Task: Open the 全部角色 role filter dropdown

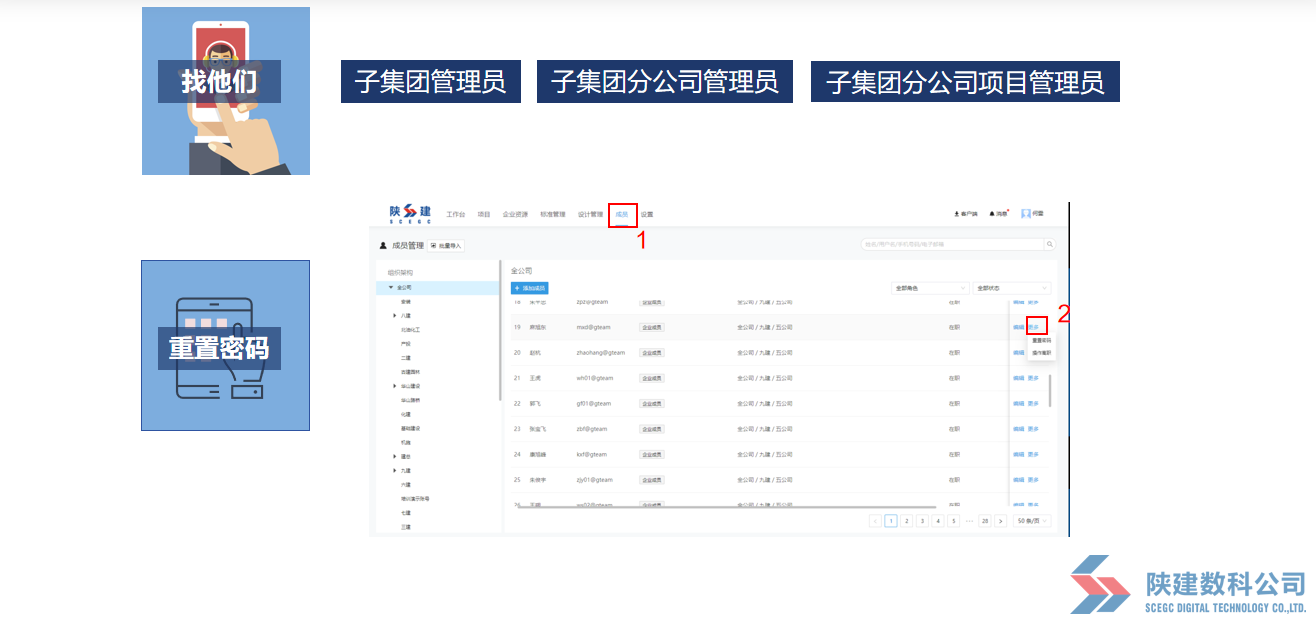Action: [x=929, y=288]
